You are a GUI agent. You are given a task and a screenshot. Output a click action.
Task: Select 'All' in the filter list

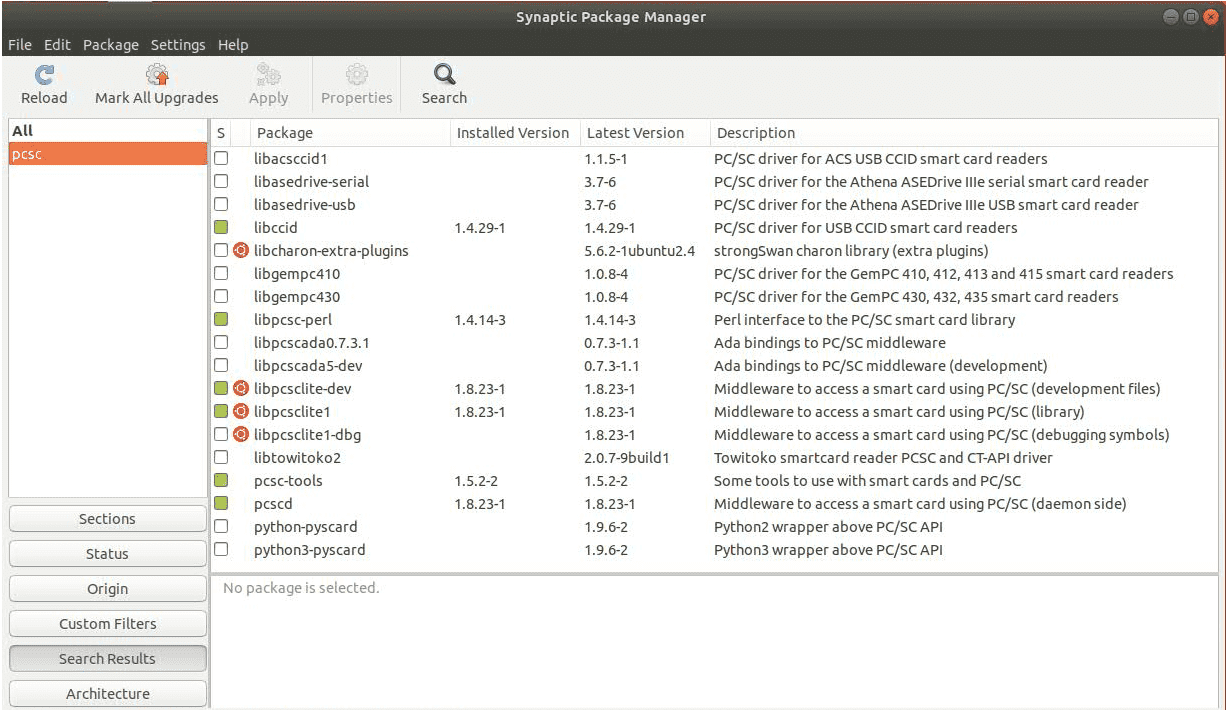107,131
